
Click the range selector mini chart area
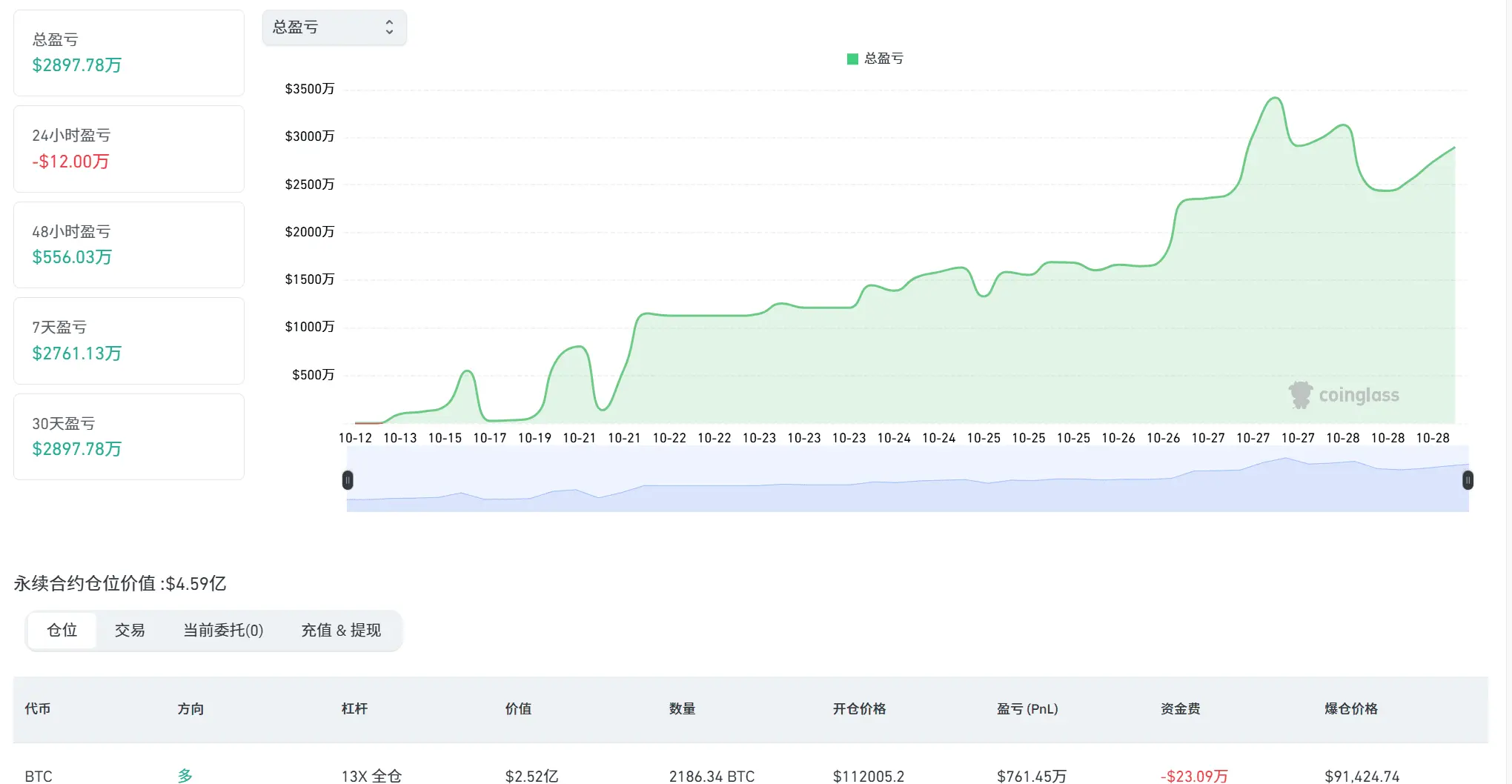pyautogui.click(x=907, y=480)
